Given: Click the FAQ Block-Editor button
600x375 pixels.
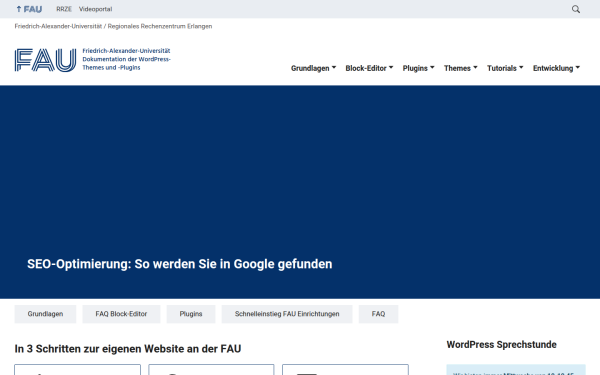Looking at the screenshot, I should pyautogui.click(x=121, y=314).
